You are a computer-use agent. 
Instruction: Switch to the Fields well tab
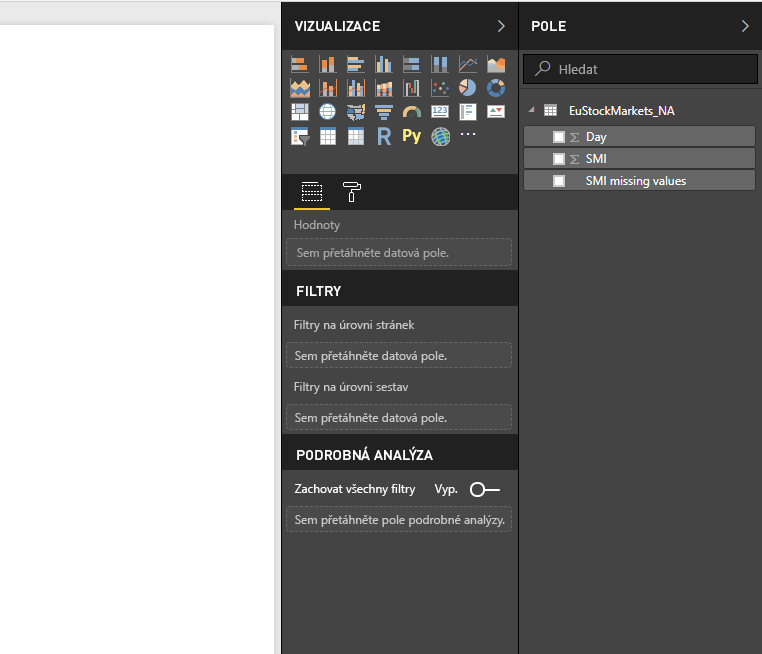(x=312, y=192)
